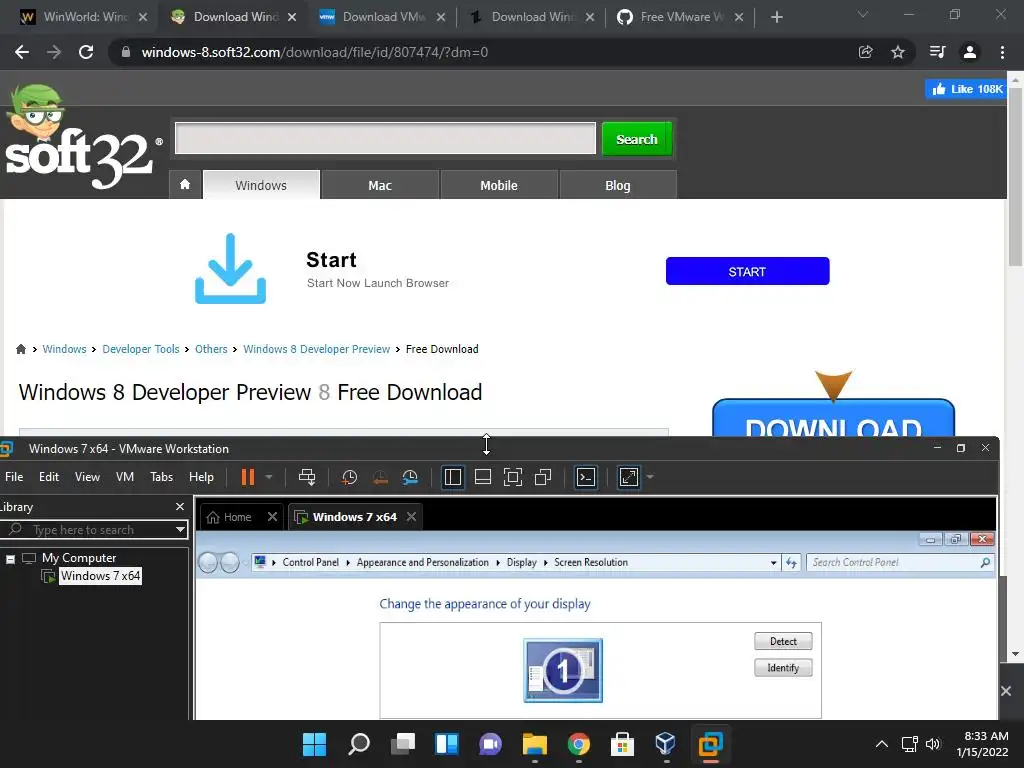Open the Windows Start menu

[x=314, y=744]
